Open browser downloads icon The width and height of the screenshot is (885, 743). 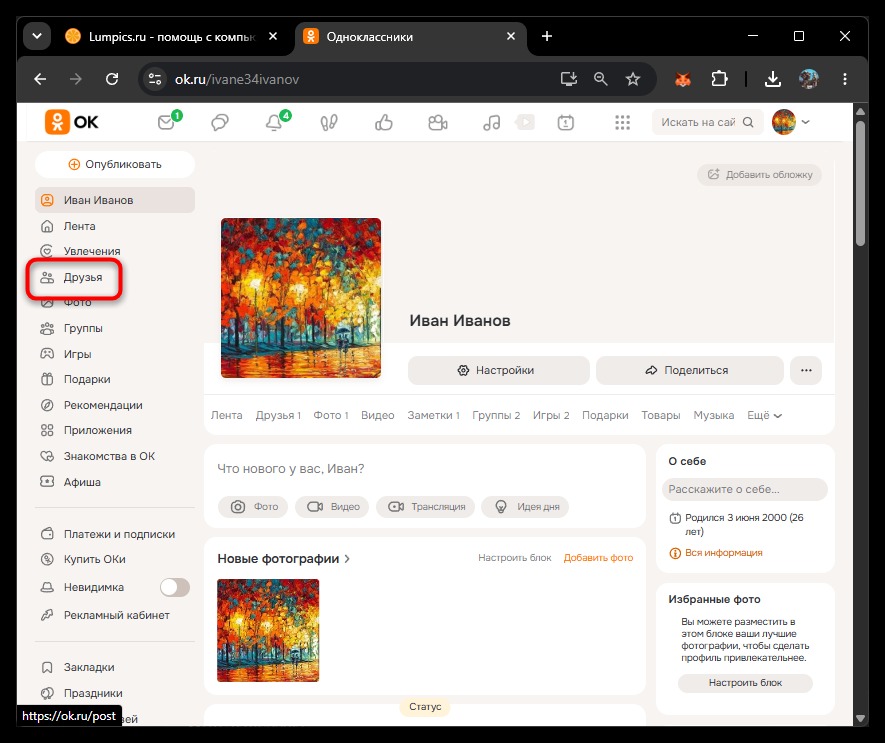pyautogui.click(x=773, y=79)
